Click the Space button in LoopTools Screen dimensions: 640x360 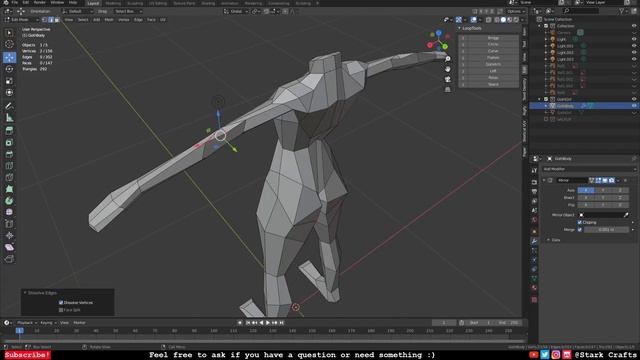click(493, 84)
